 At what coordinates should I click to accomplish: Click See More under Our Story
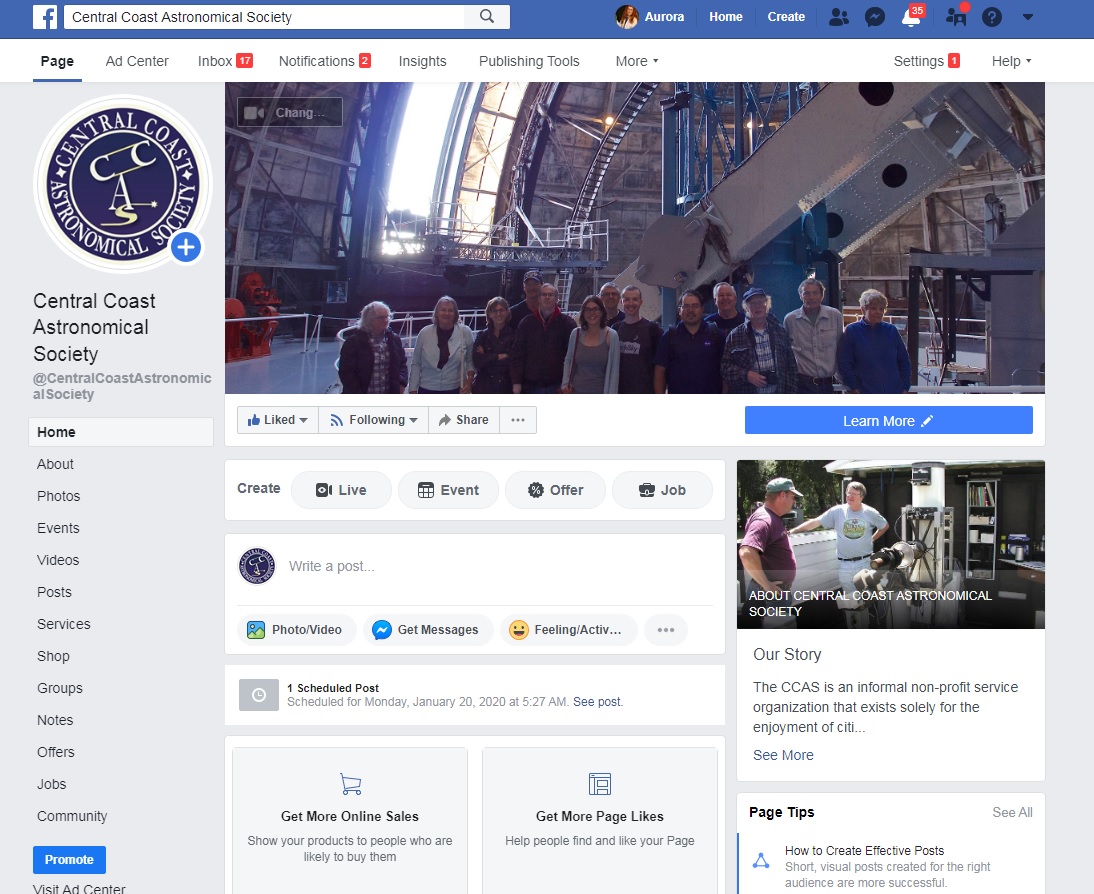pos(783,755)
